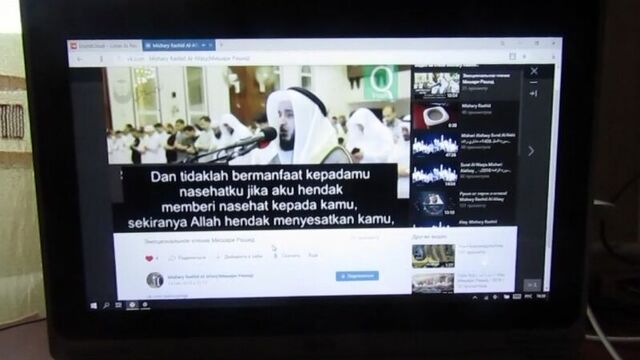Open the Mishary Rashid playlist entry title
Screen dimensions: 640x360
[x=476, y=106]
